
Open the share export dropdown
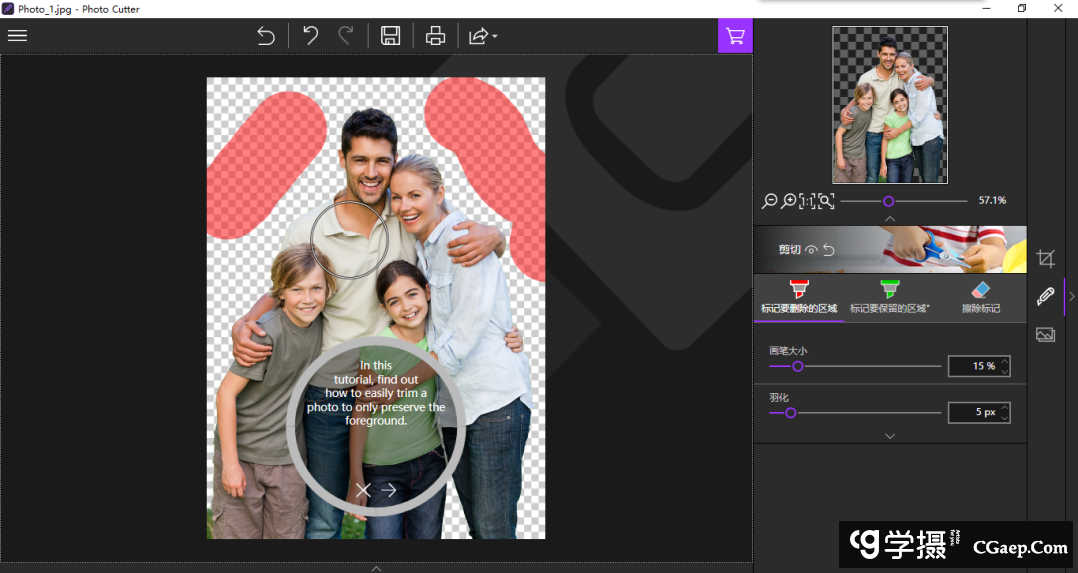(482, 36)
